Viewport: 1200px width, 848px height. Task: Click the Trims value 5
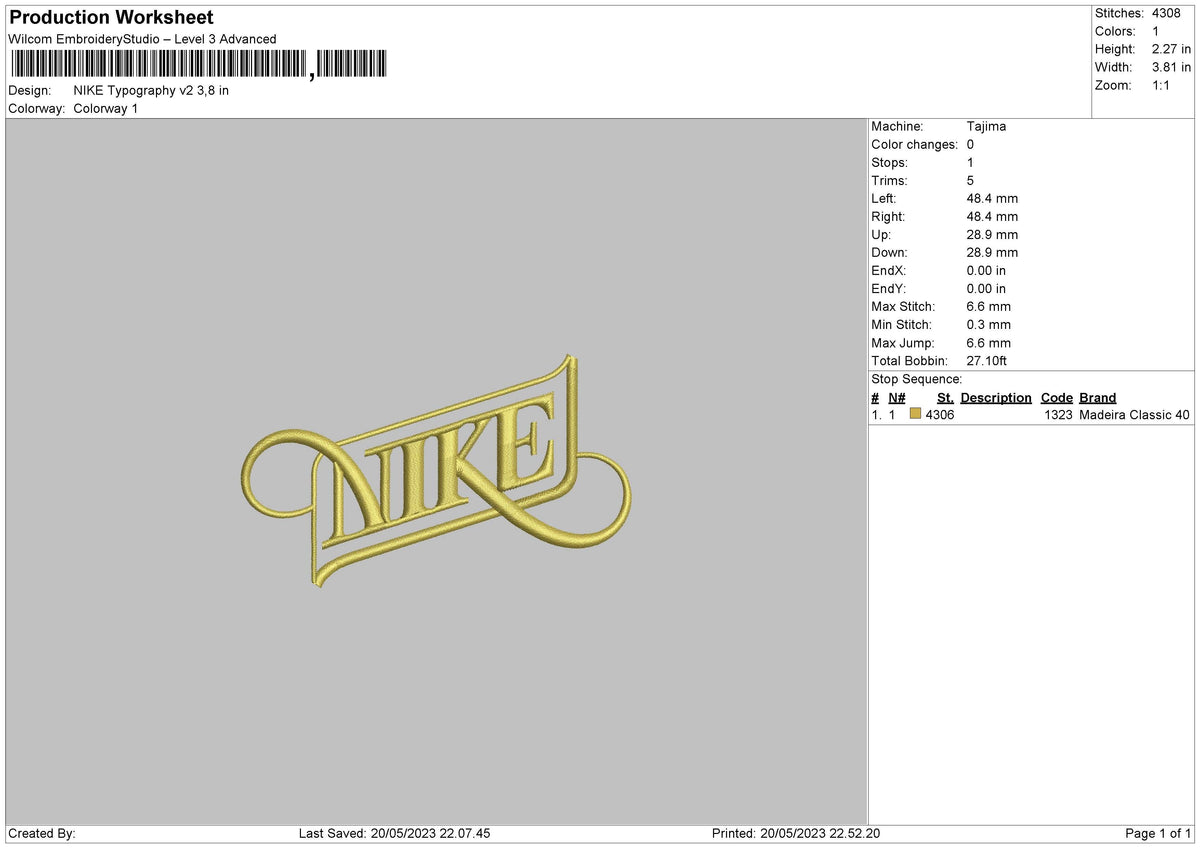coord(970,180)
